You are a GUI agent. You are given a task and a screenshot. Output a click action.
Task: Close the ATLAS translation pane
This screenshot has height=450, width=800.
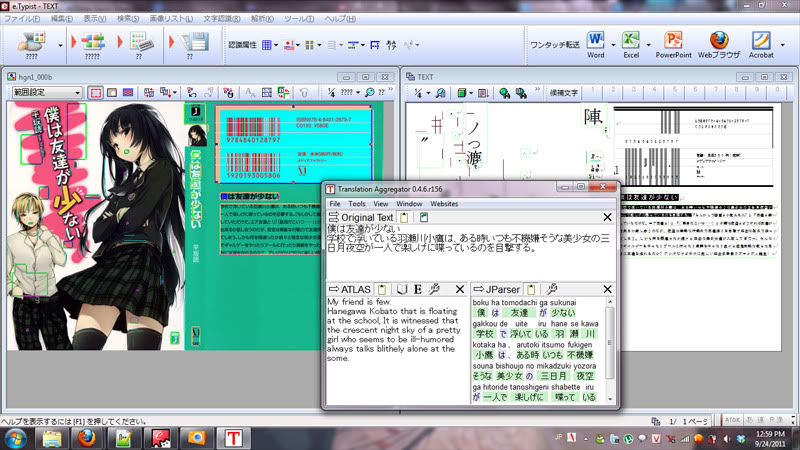coord(460,289)
